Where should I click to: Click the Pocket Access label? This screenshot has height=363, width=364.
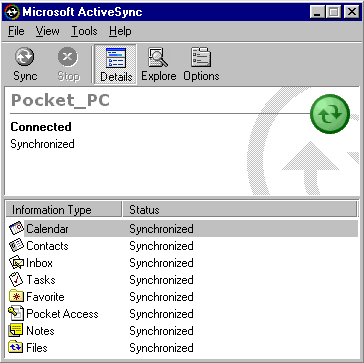click(x=62, y=314)
